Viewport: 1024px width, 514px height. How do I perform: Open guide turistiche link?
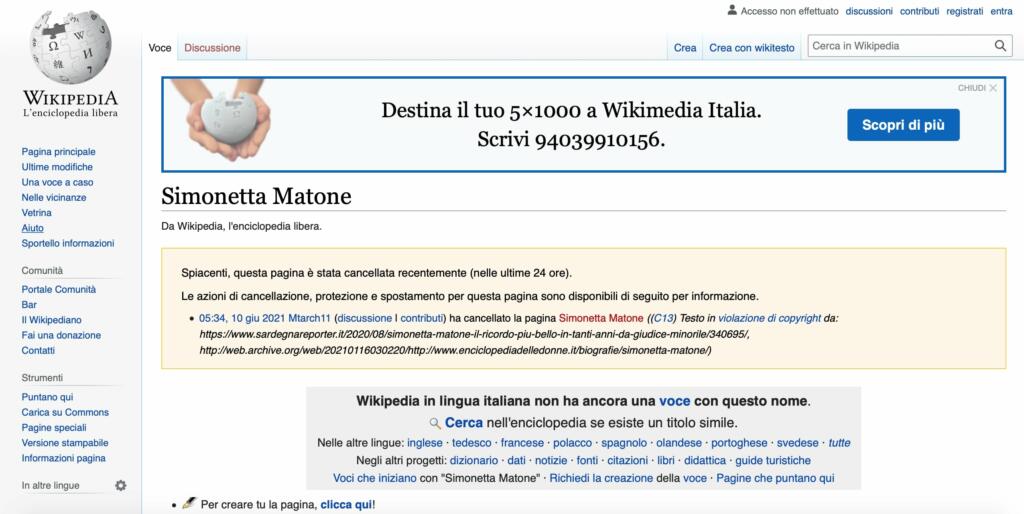[773, 460]
